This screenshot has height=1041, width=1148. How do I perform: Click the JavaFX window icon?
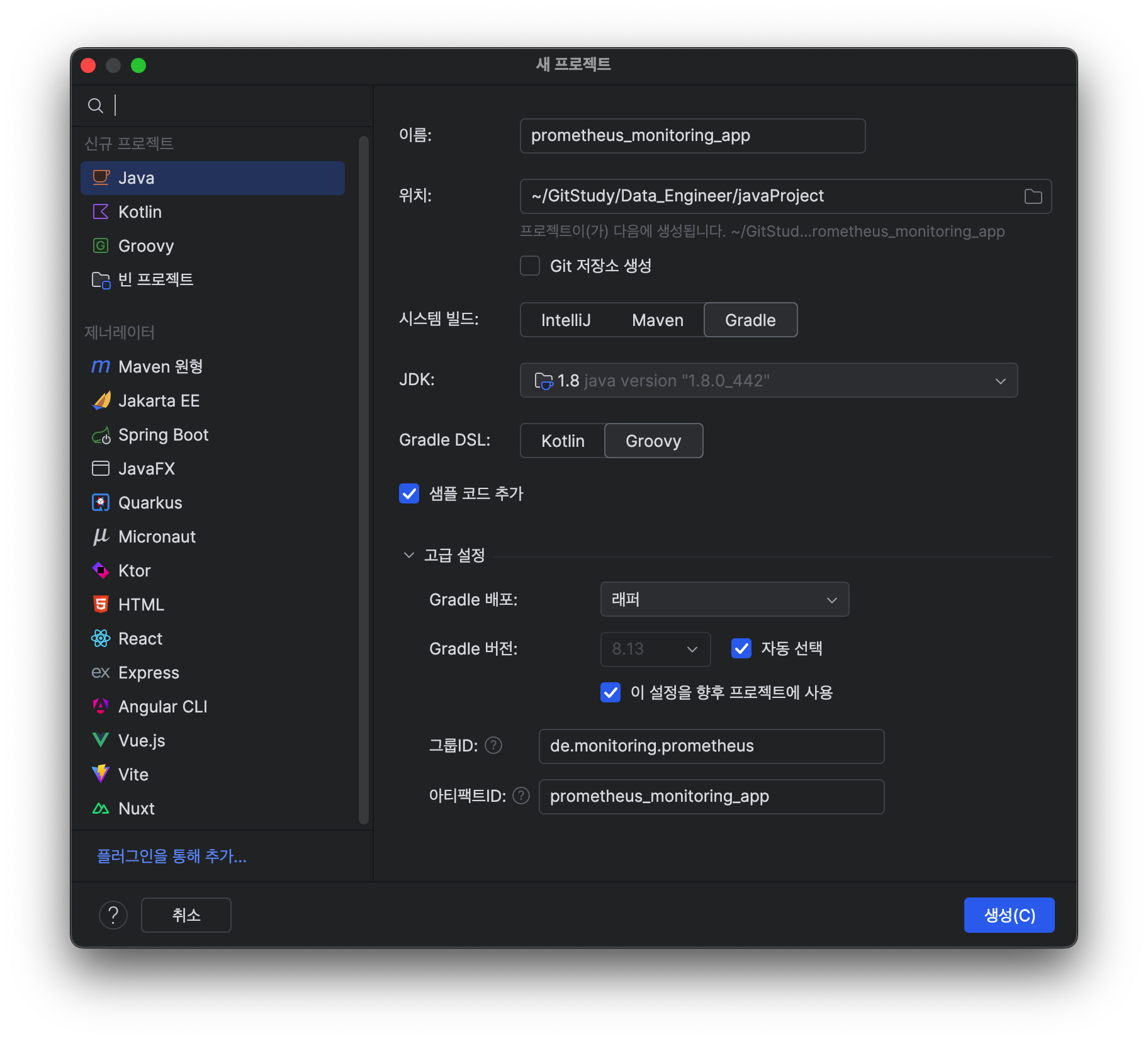coord(101,468)
